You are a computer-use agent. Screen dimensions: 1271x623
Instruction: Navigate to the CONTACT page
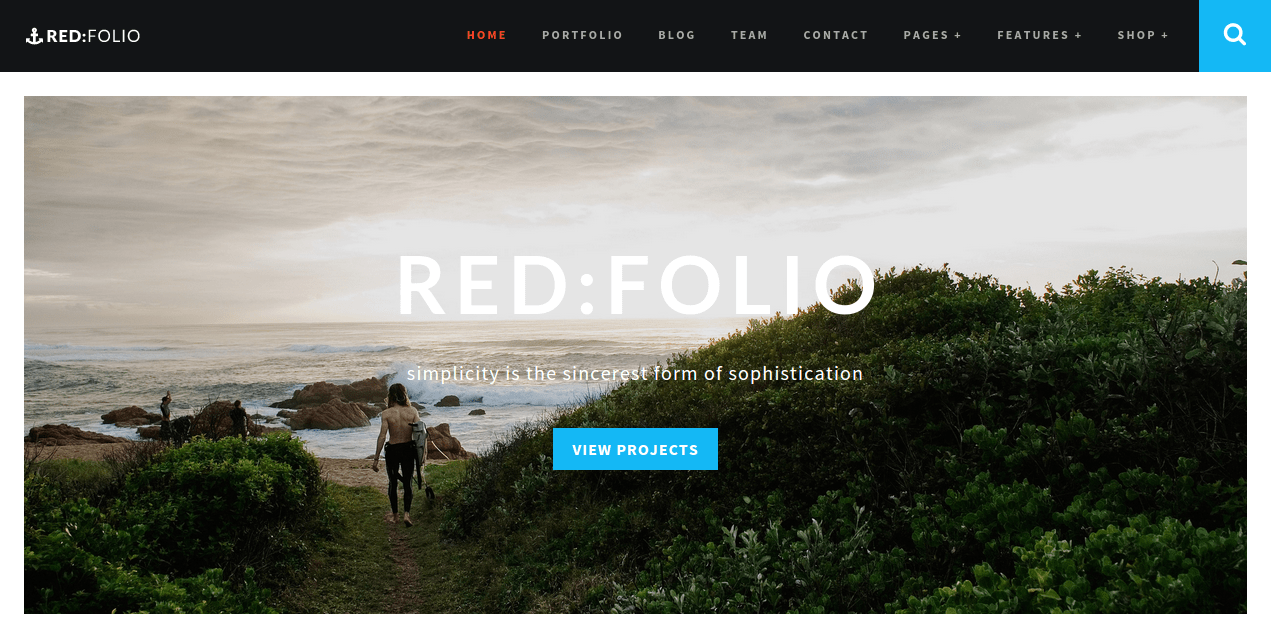836,35
